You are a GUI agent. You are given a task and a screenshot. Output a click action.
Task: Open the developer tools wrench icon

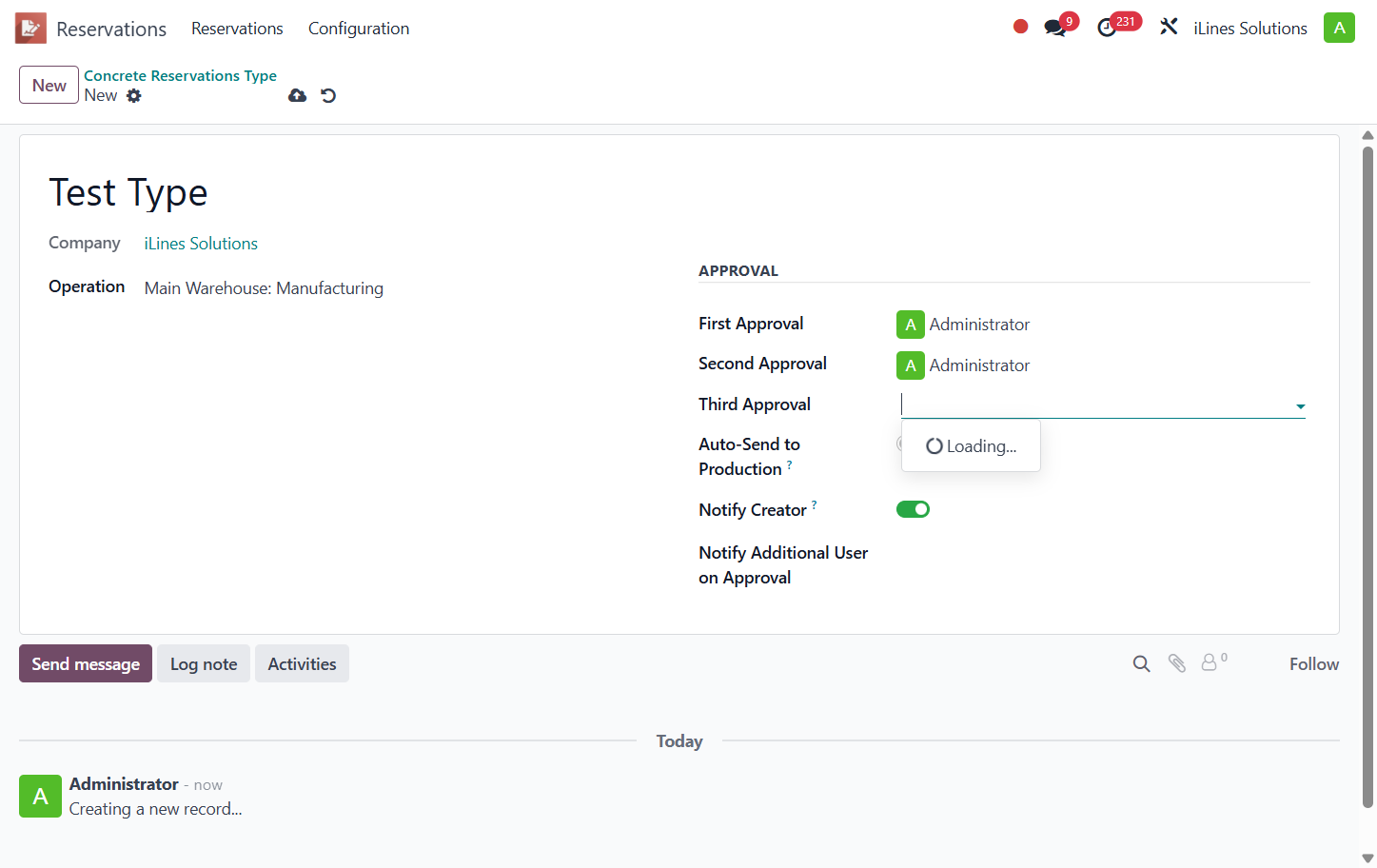pyautogui.click(x=1169, y=28)
